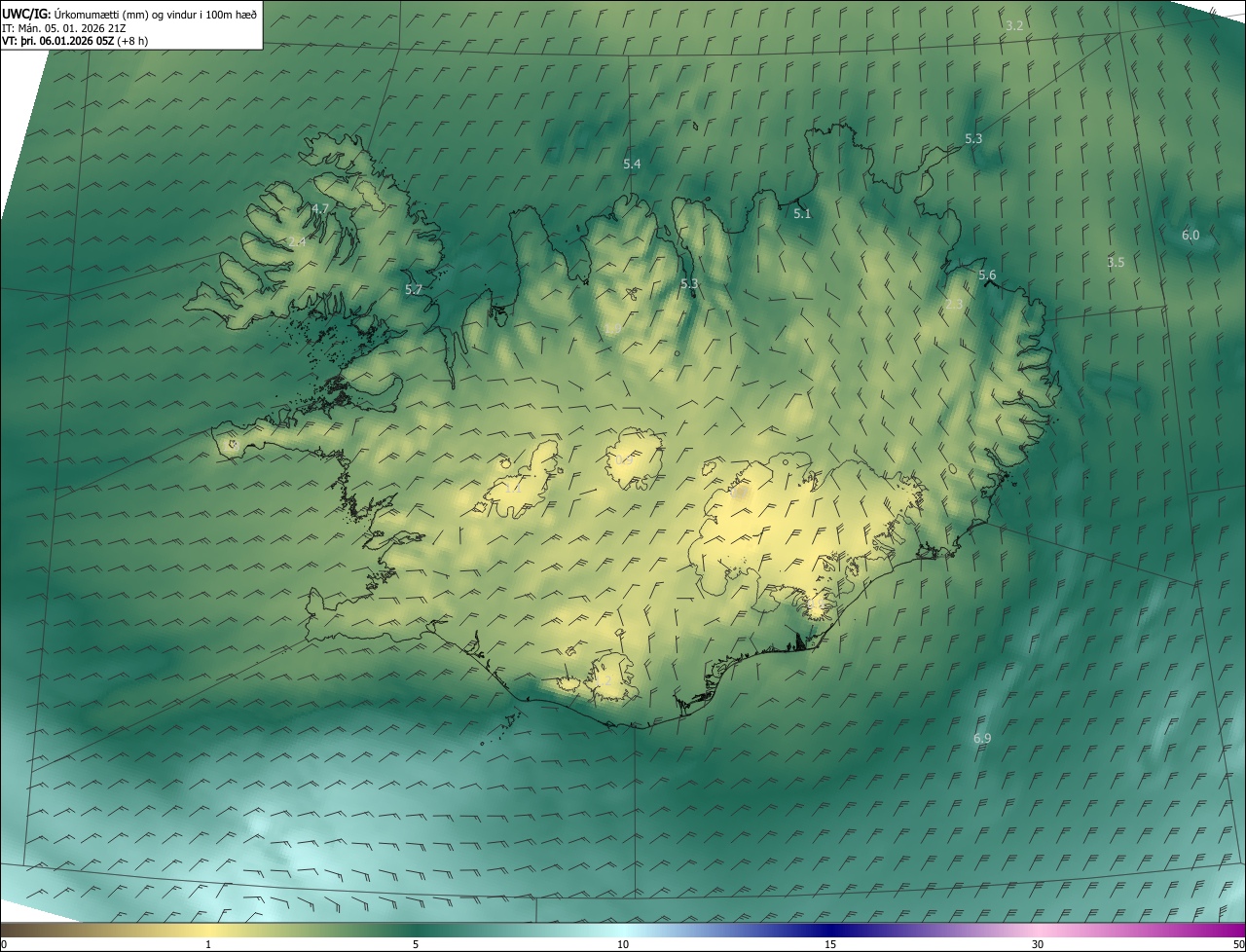Click the '0' tick on the colorbar
Screen dimensions: 1246x952
coord(4,944)
